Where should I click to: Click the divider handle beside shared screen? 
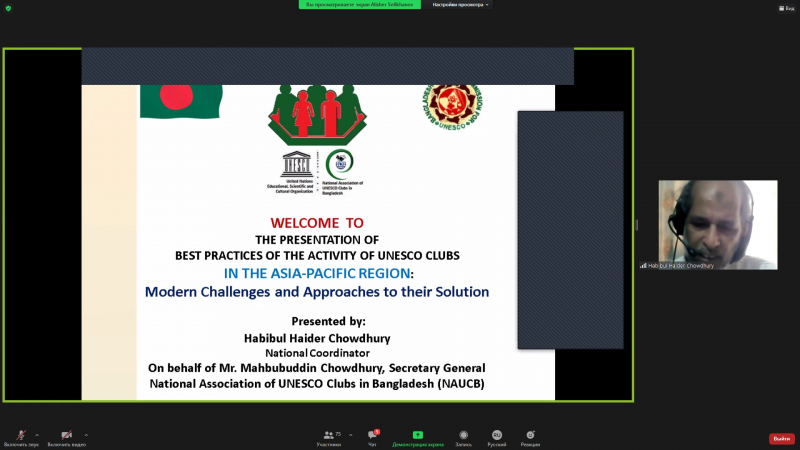click(636, 225)
